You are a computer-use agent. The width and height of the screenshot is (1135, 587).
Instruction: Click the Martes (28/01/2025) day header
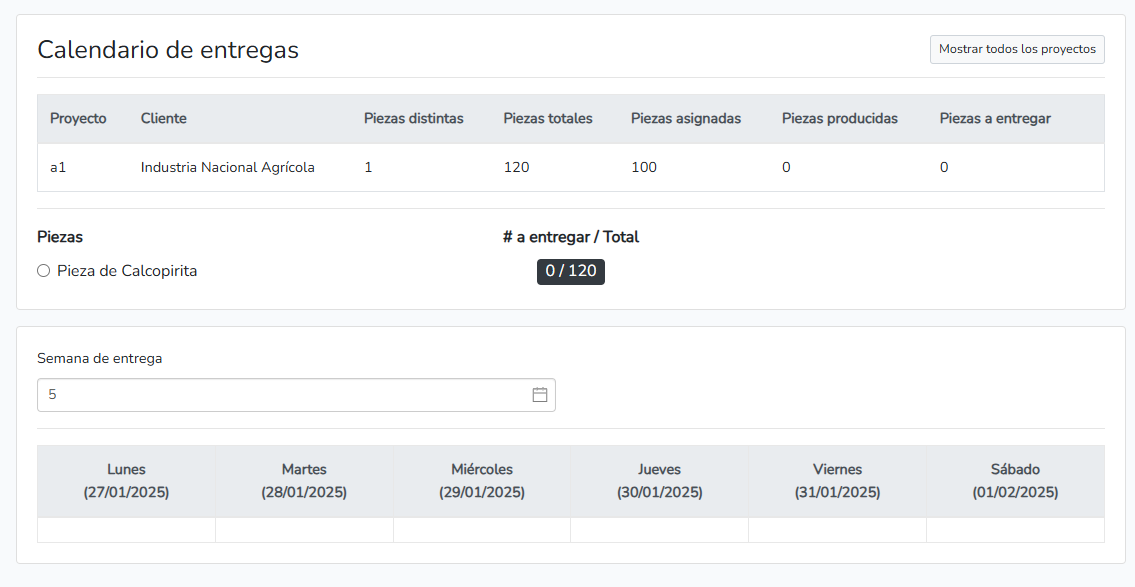click(x=304, y=481)
